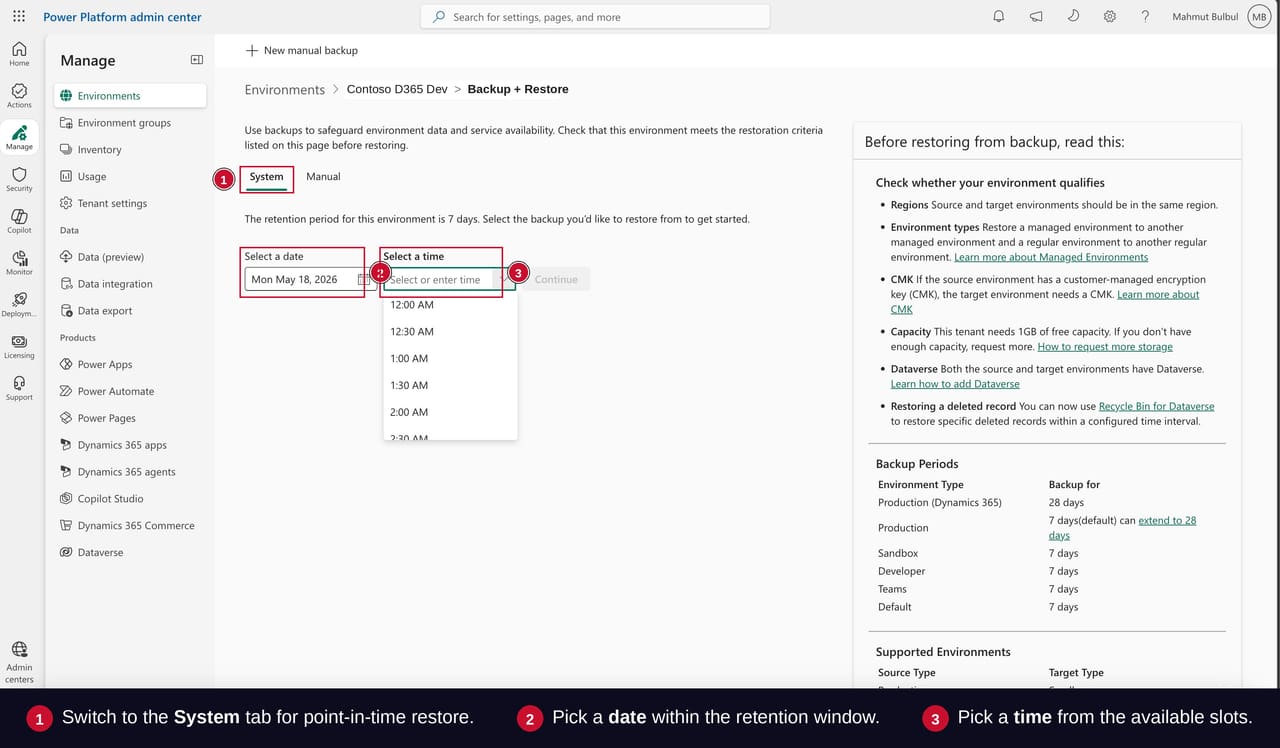1280x748 pixels.
Task: Select Data integration menu item
Action: pyautogui.click(x=130, y=284)
